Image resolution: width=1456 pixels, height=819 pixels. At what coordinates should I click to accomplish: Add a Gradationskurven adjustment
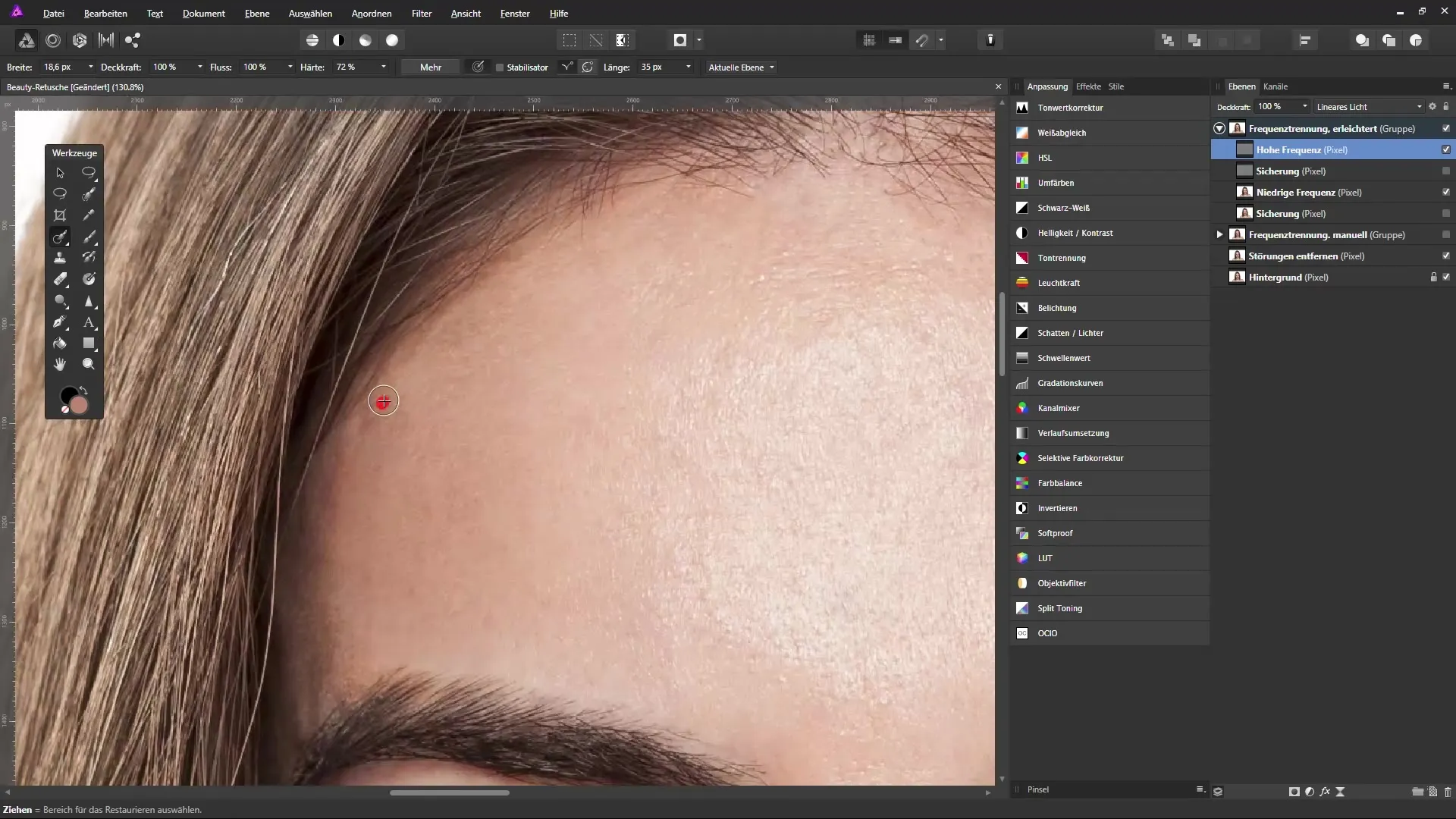pyautogui.click(x=1109, y=383)
